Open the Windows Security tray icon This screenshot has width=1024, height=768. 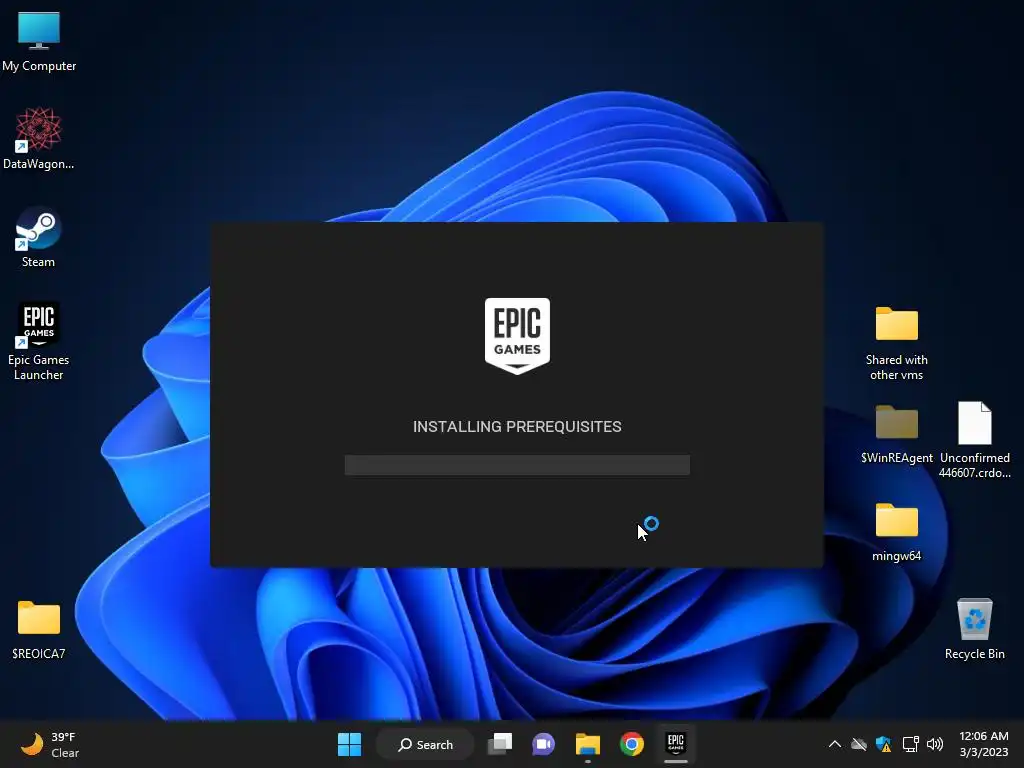click(884, 744)
